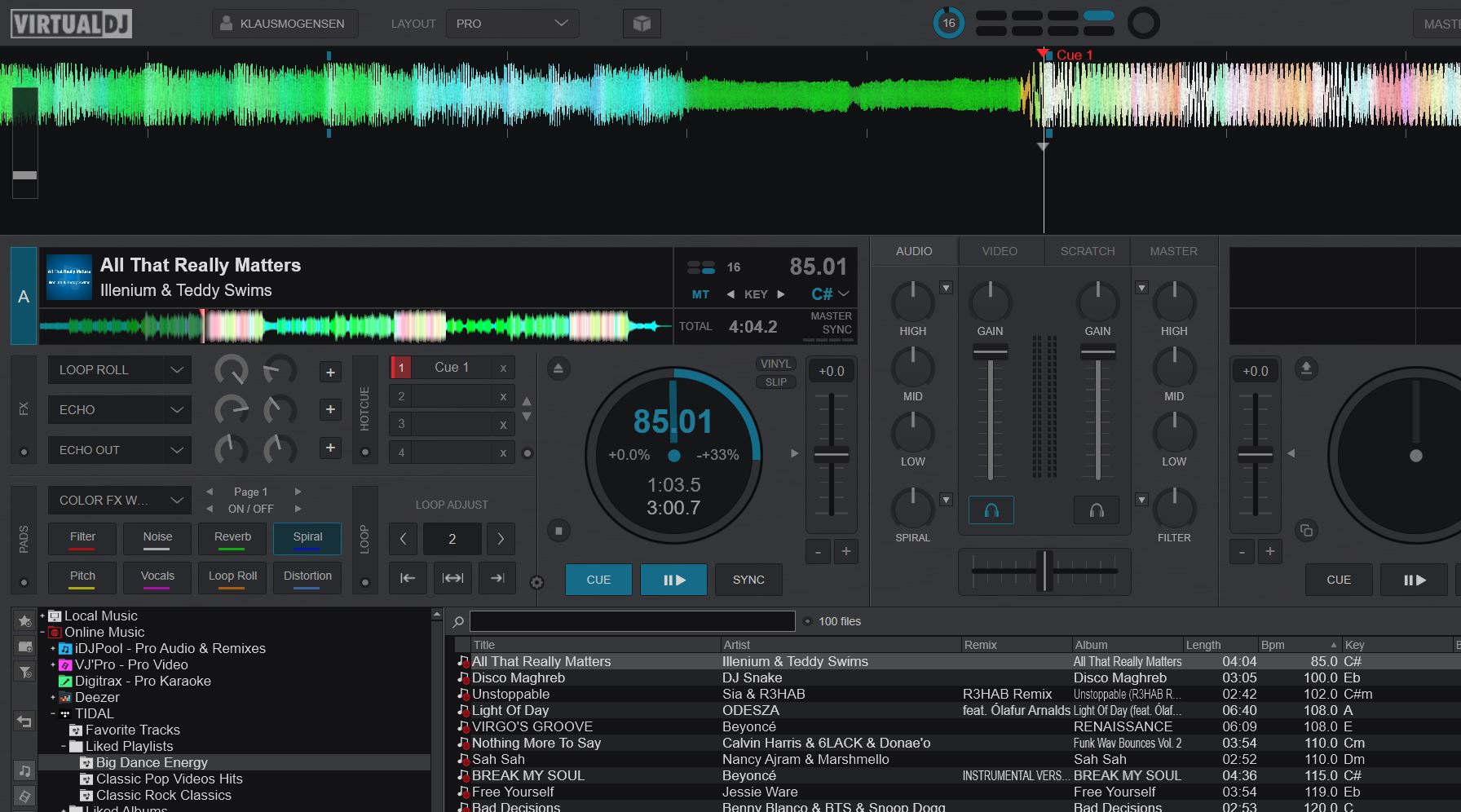Image resolution: width=1461 pixels, height=812 pixels.
Task: Select Classic Rock Classics playlist
Action: tap(163, 796)
